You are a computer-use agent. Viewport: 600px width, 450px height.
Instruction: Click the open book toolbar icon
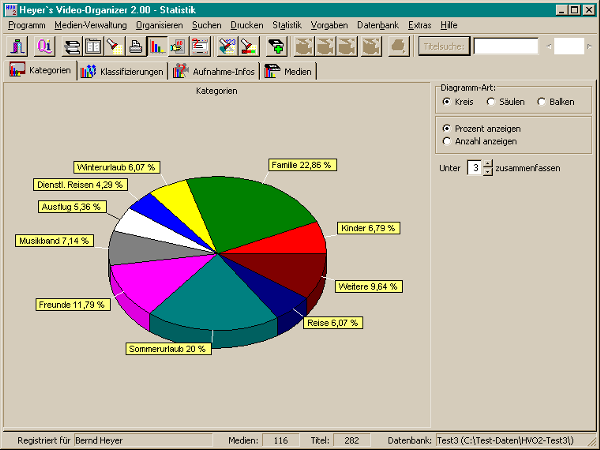point(92,45)
